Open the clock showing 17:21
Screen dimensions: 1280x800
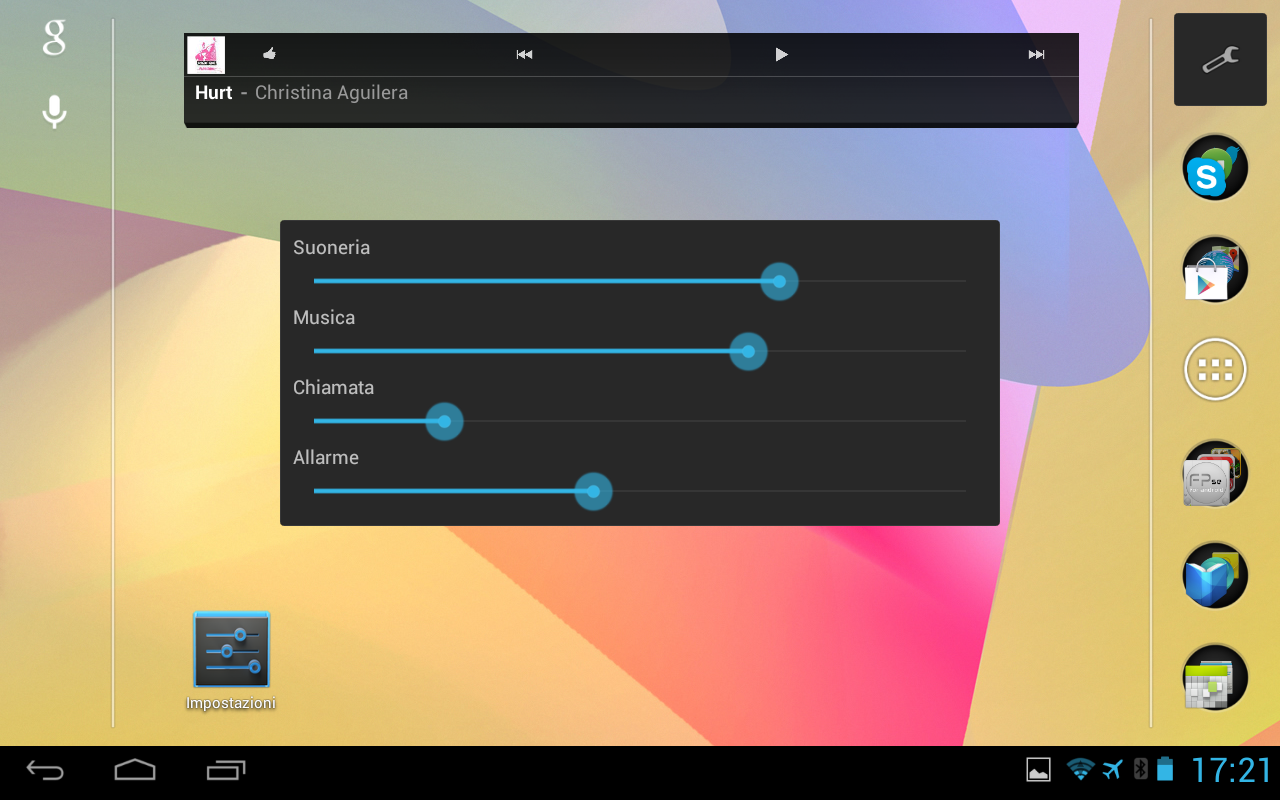click(1231, 770)
